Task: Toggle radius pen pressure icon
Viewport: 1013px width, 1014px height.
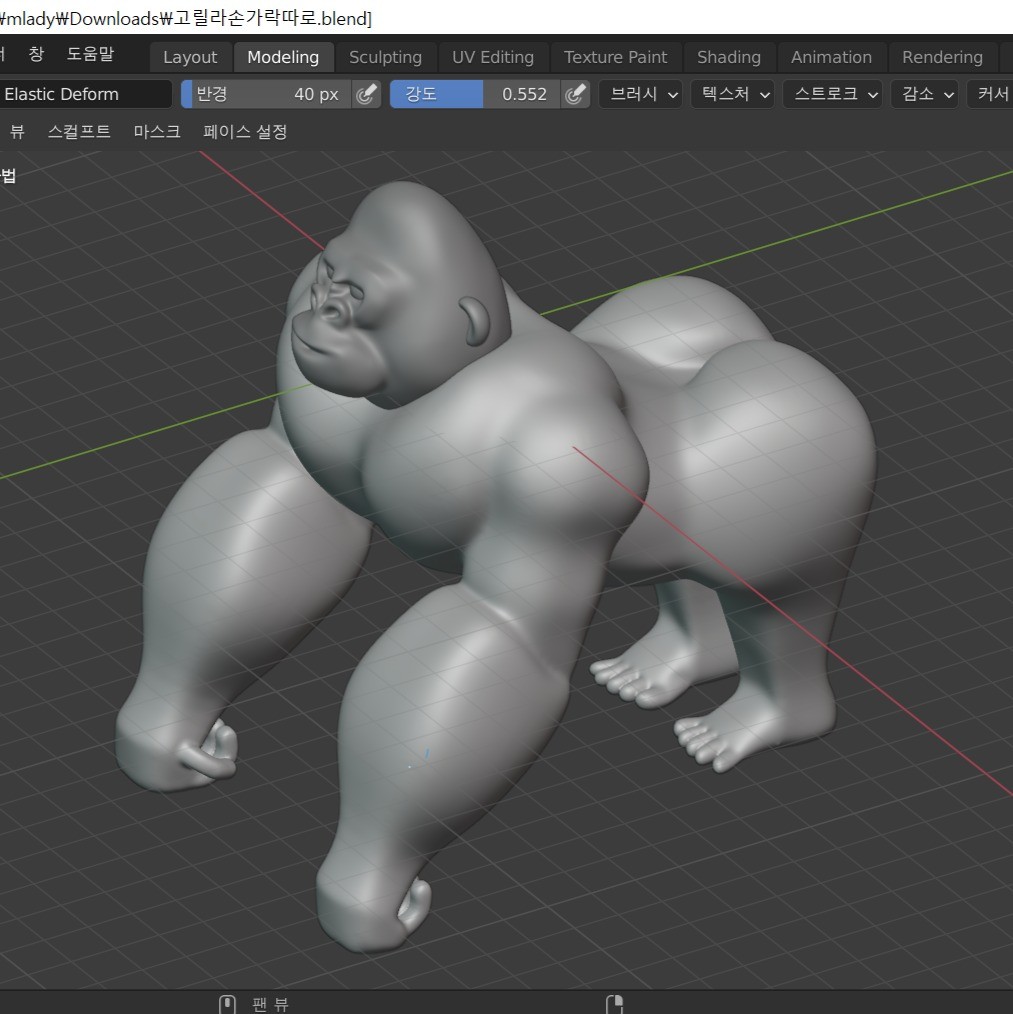Action: pos(366,94)
